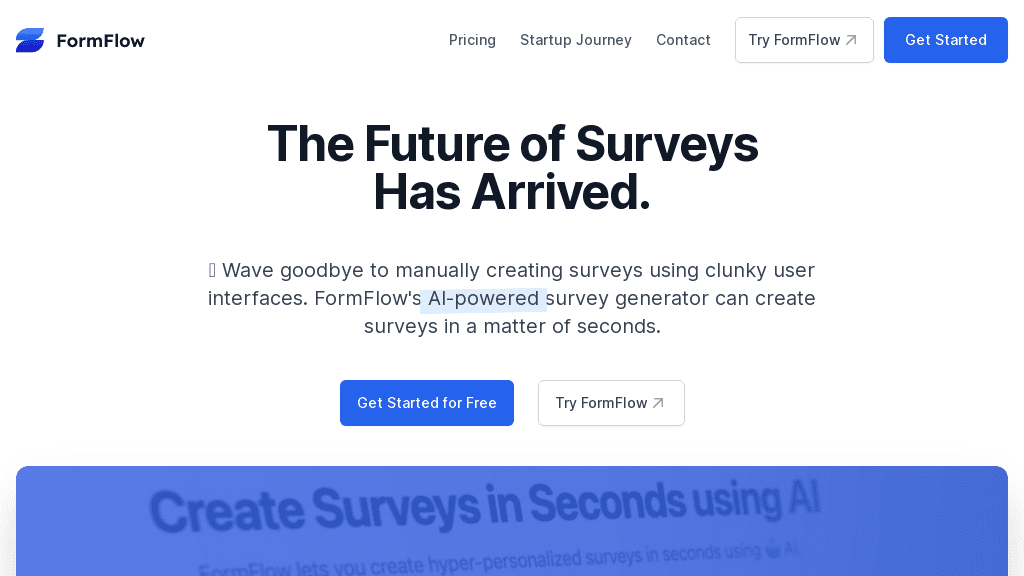
Task: Click the "Has Arrived." headline line
Action: (x=512, y=192)
